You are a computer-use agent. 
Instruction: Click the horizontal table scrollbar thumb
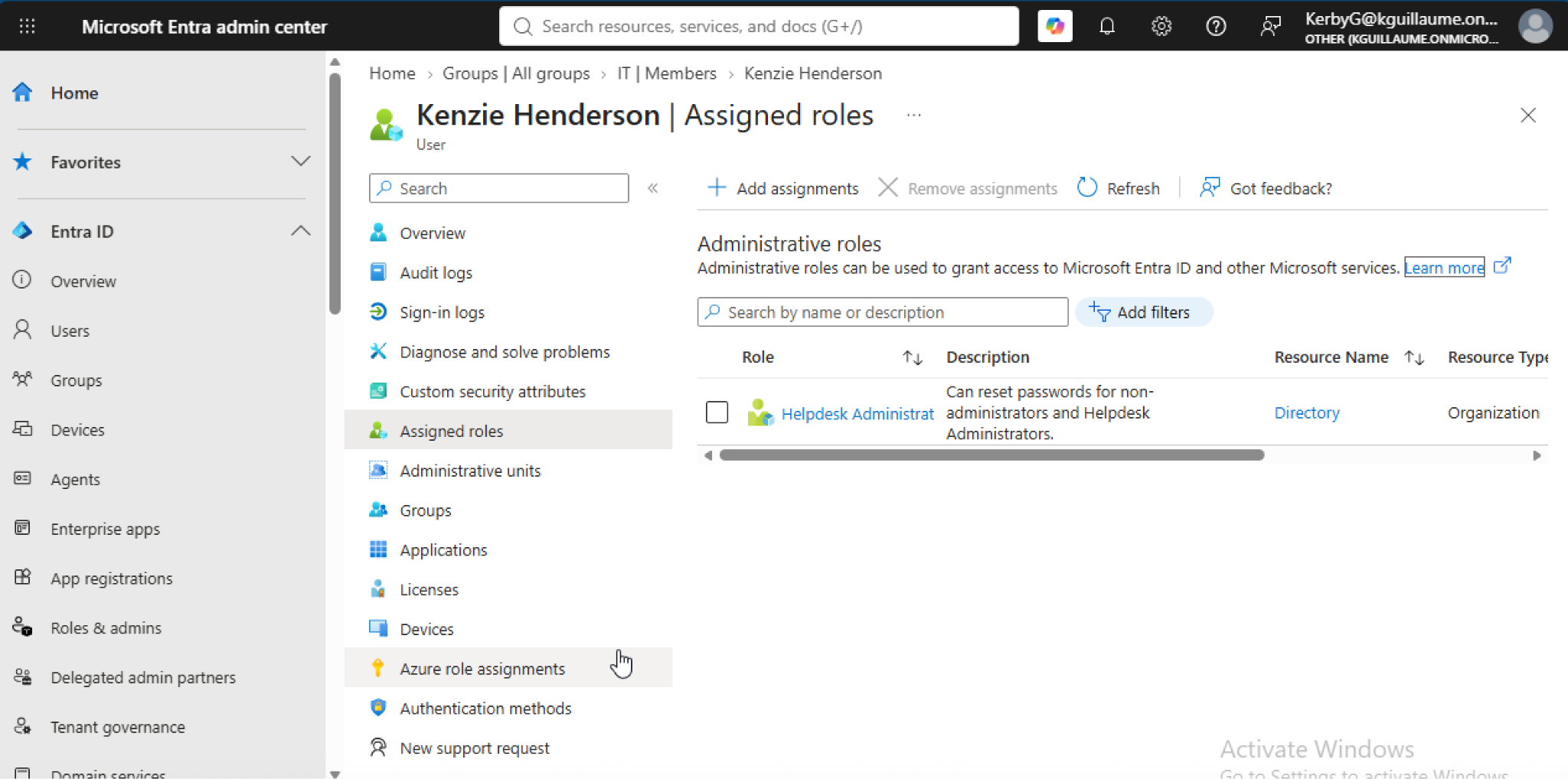pos(991,455)
